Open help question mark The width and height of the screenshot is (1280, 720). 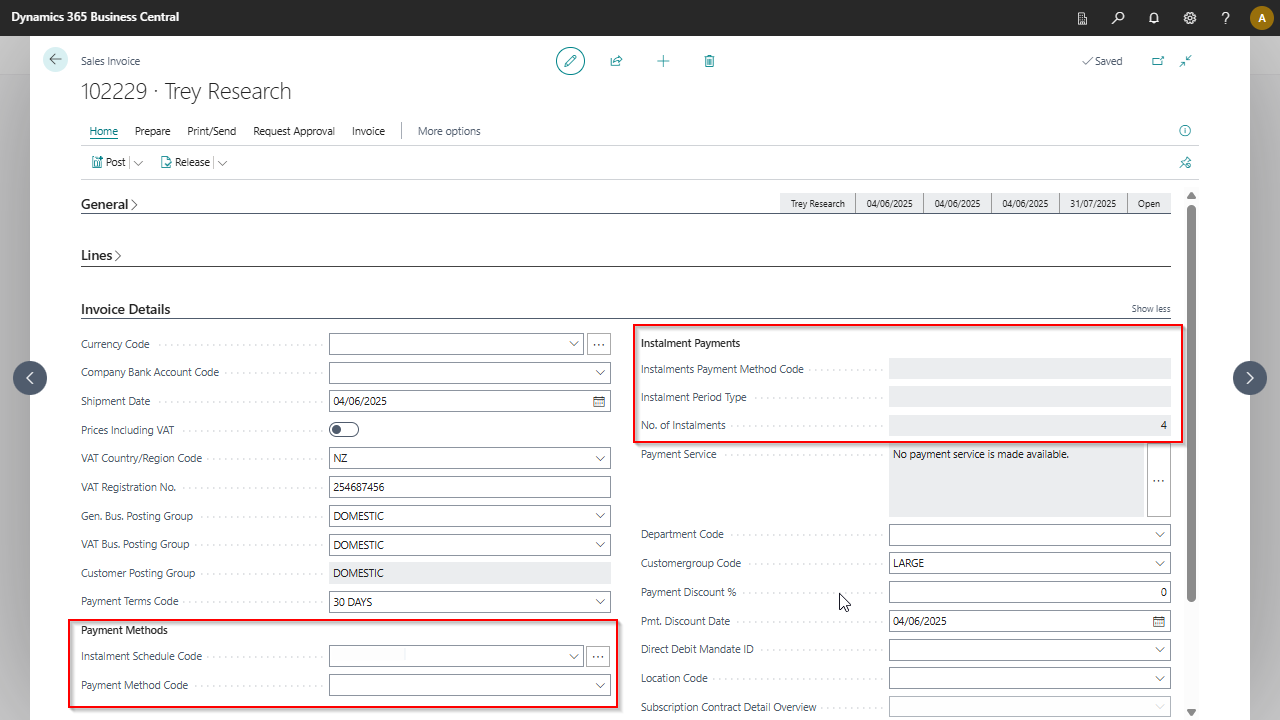(x=1226, y=18)
